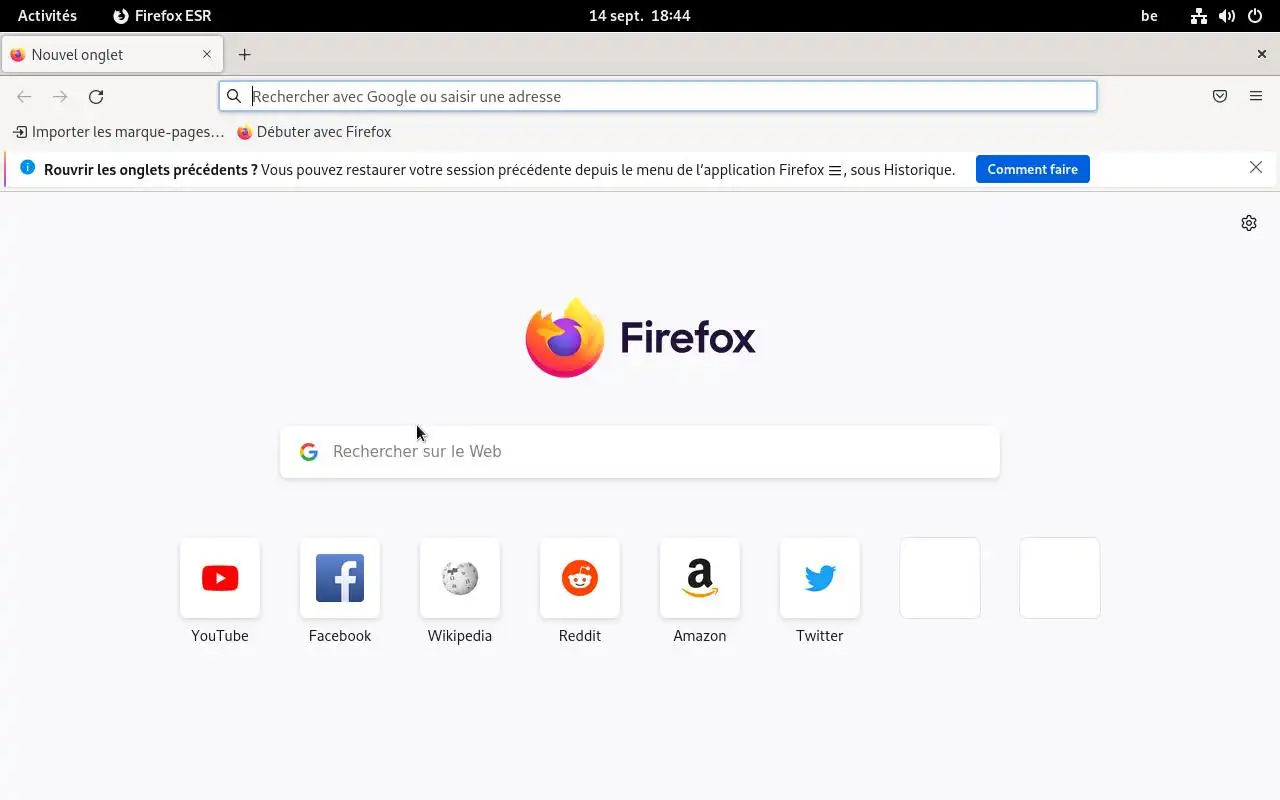This screenshot has width=1280, height=800.
Task: Click the last empty shortcut tile
Action: point(1060,578)
